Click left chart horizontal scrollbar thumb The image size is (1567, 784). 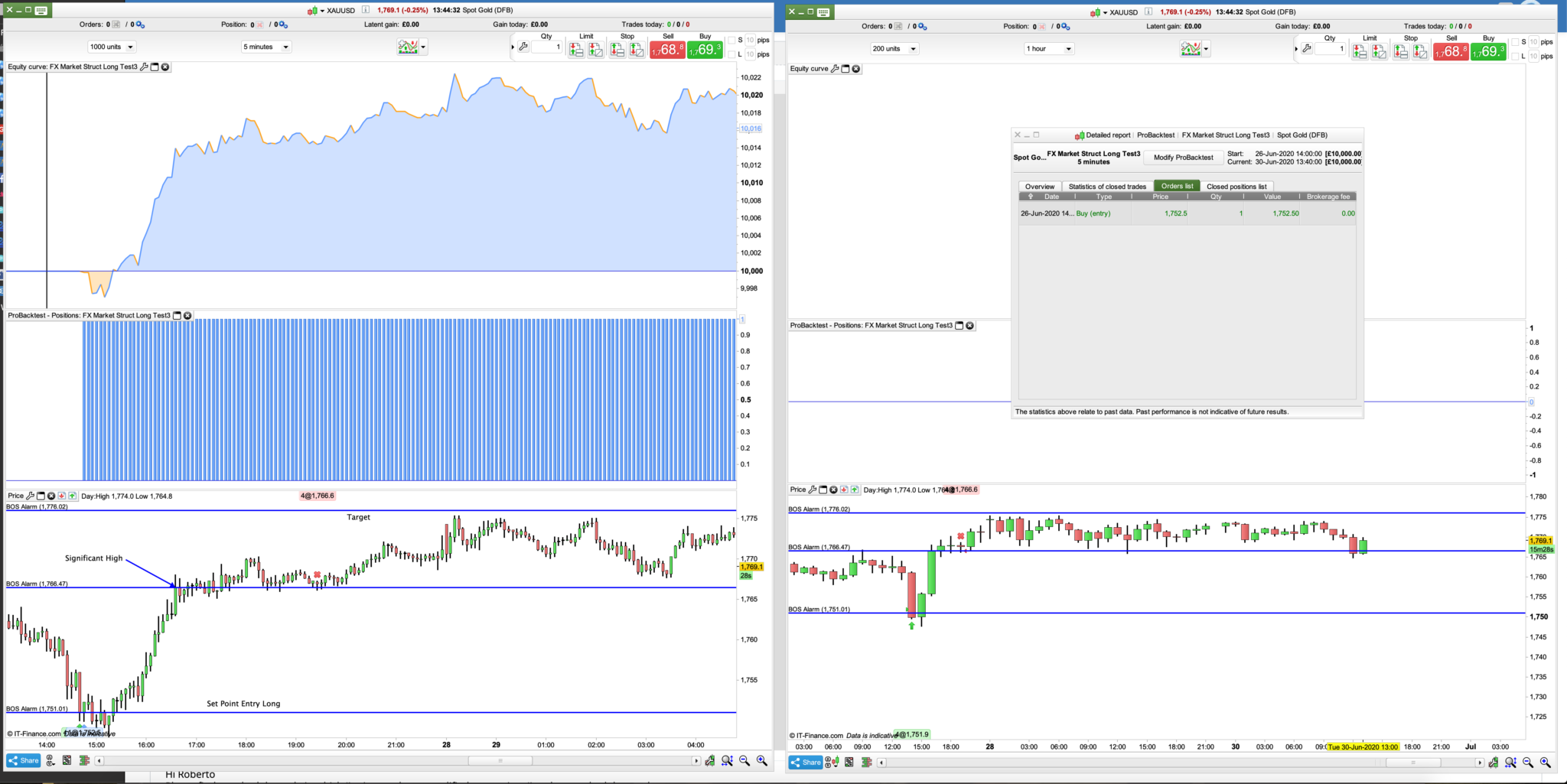click(x=500, y=760)
